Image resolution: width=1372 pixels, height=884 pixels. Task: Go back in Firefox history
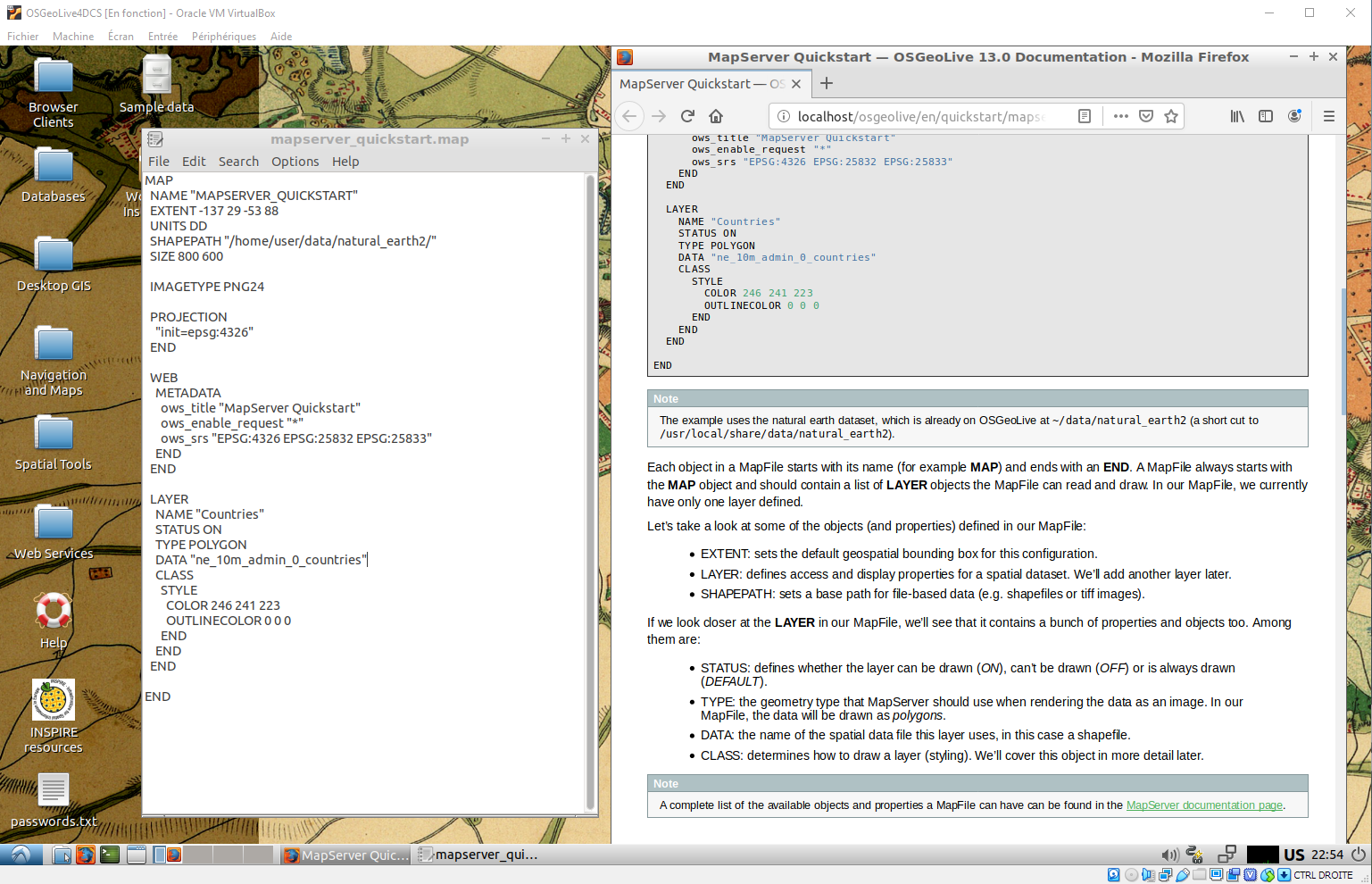coord(629,116)
